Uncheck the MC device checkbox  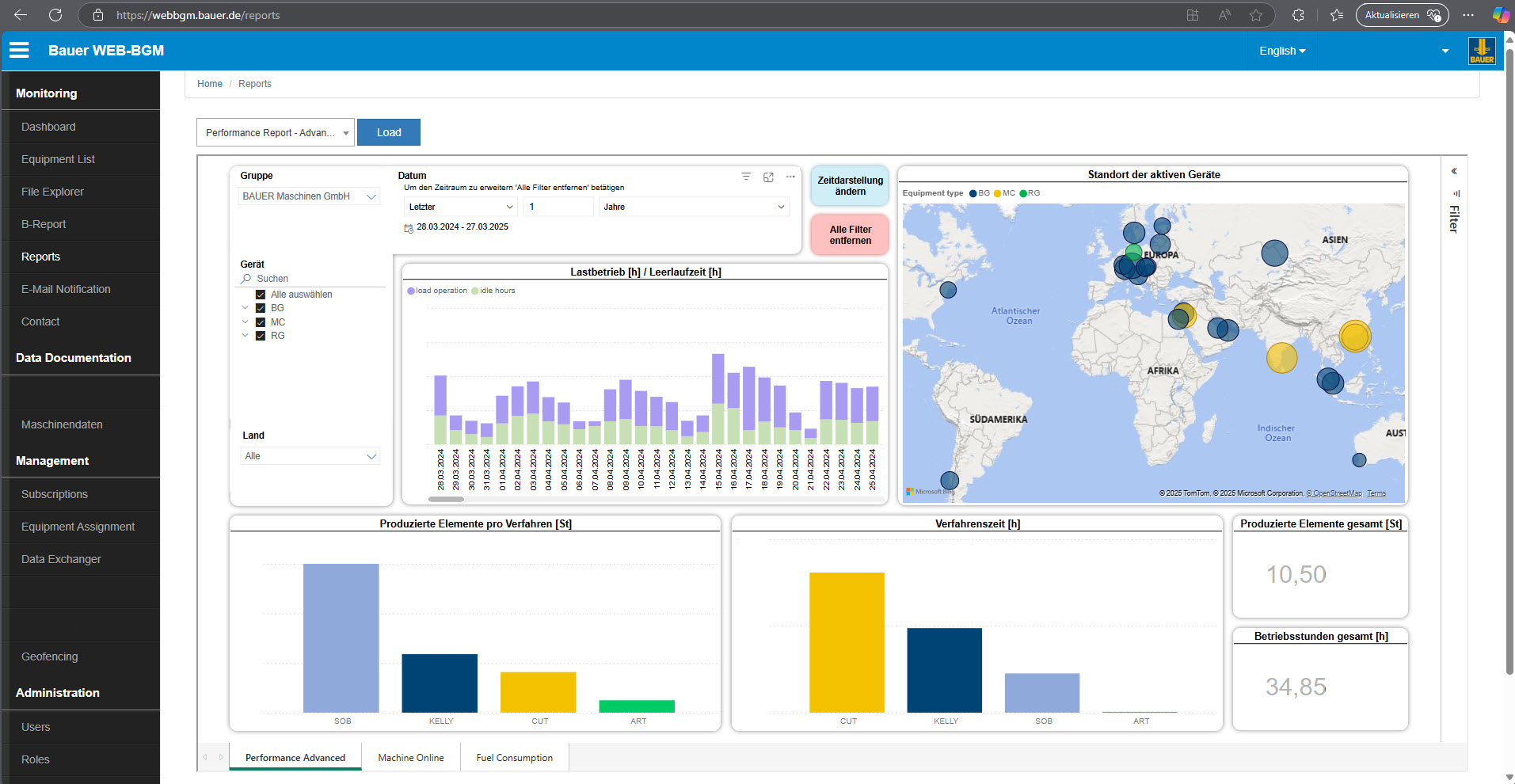click(261, 322)
